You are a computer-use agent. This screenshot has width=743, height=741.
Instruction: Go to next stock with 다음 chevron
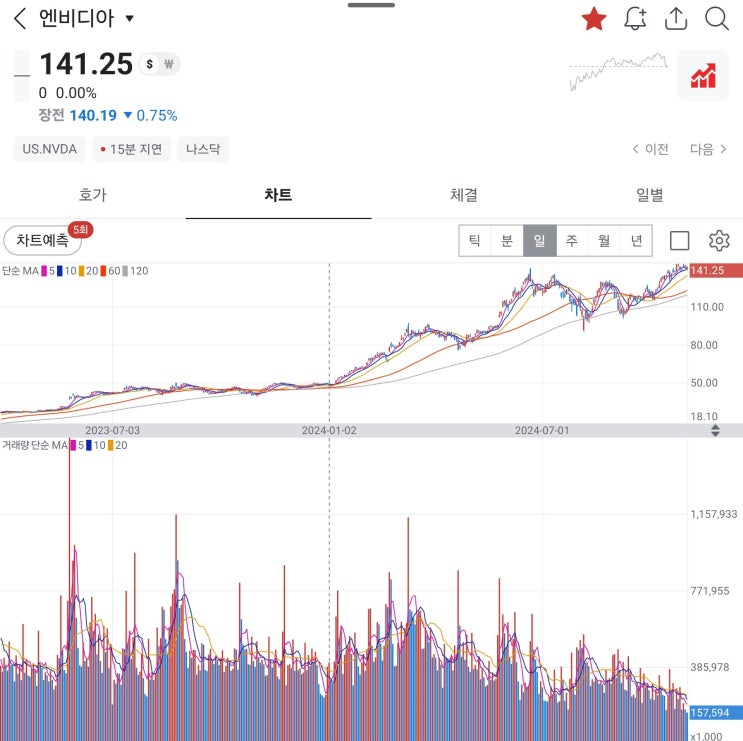pos(708,149)
